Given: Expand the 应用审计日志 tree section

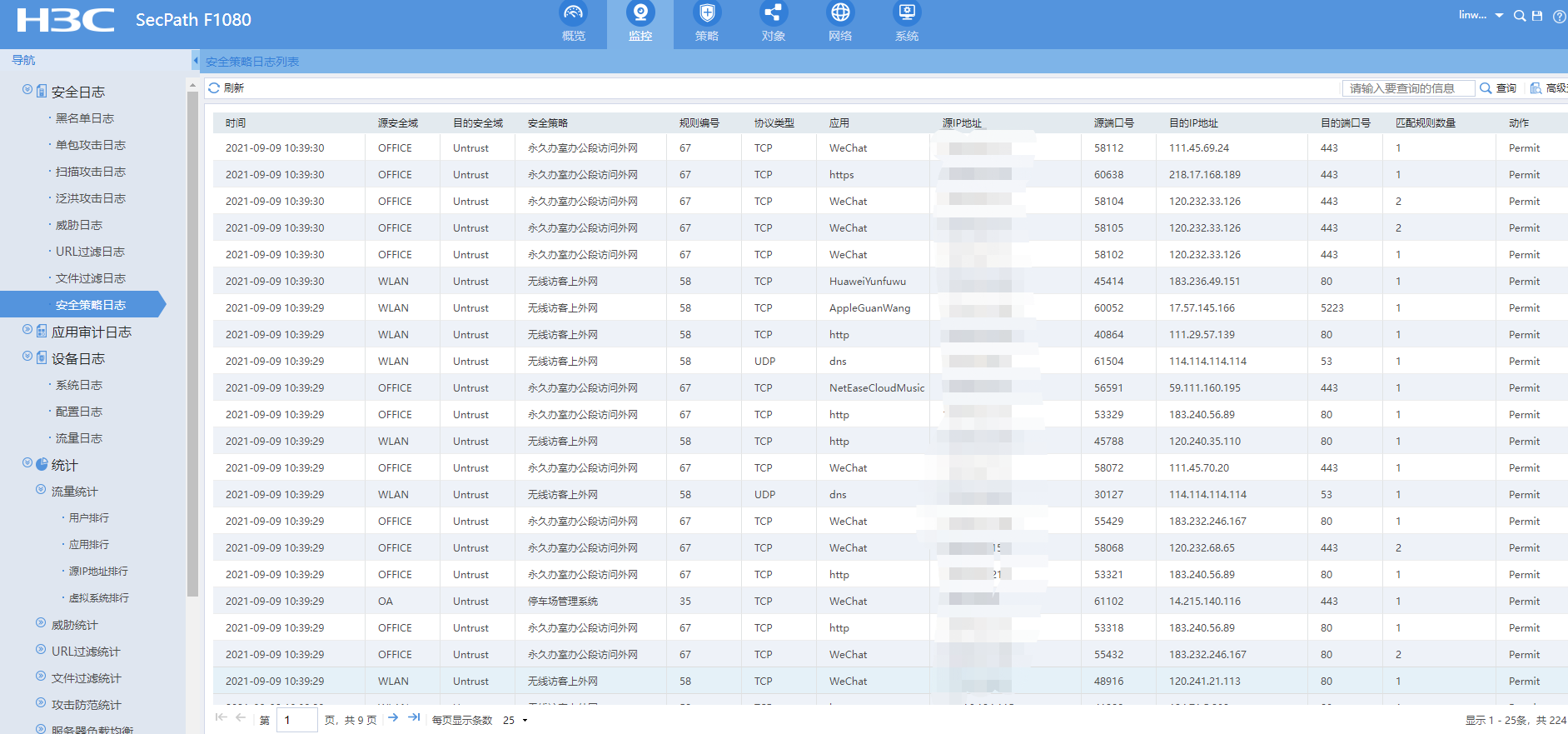Looking at the screenshot, I should pos(27,330).
